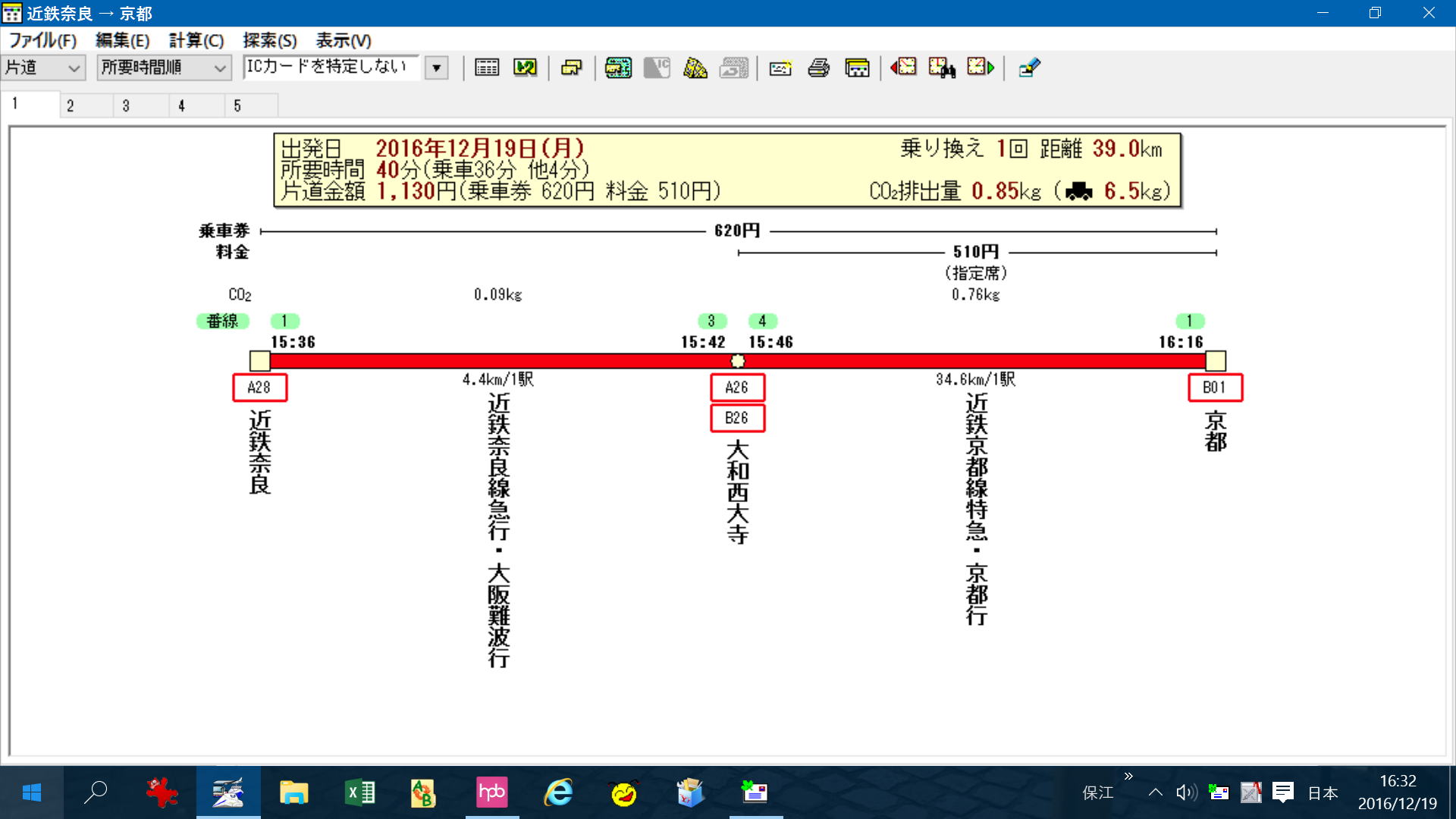Show hidden system tray icons chevron

1155,792
